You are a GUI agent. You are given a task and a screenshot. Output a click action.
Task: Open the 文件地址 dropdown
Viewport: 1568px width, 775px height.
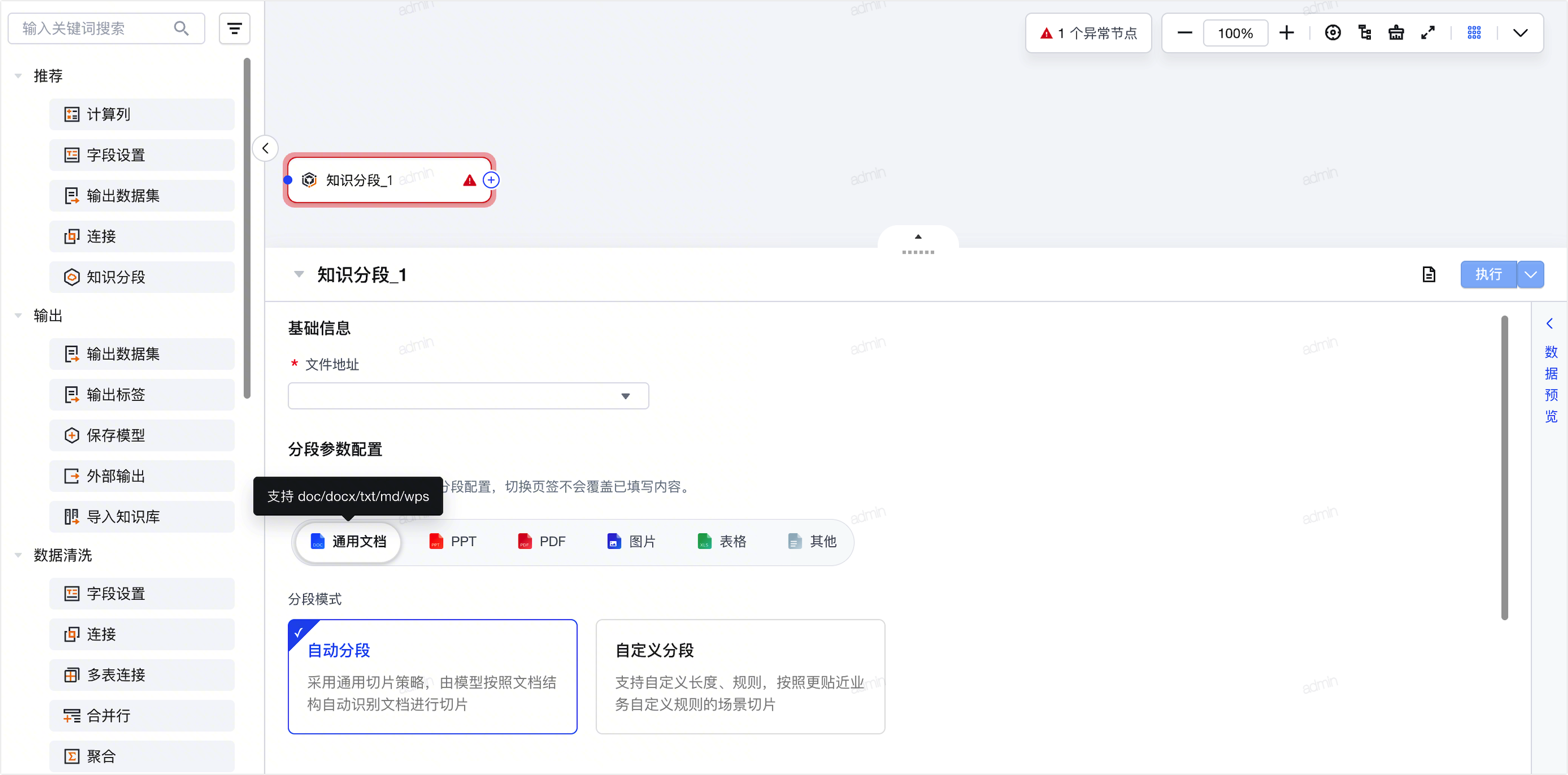point(469,396)
